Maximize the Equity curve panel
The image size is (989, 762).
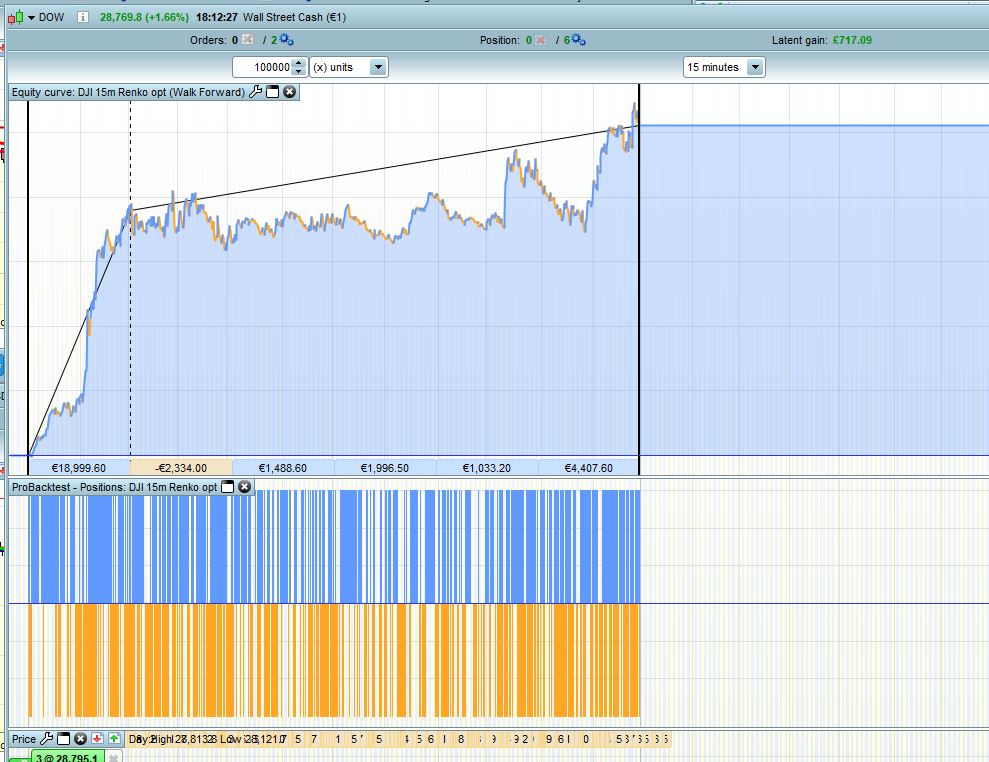pos(272,92)
